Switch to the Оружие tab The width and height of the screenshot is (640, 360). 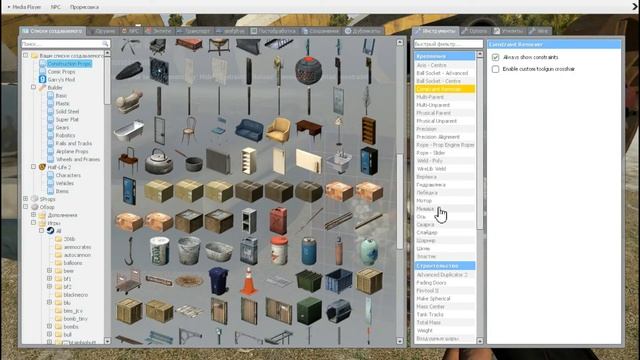102,31
